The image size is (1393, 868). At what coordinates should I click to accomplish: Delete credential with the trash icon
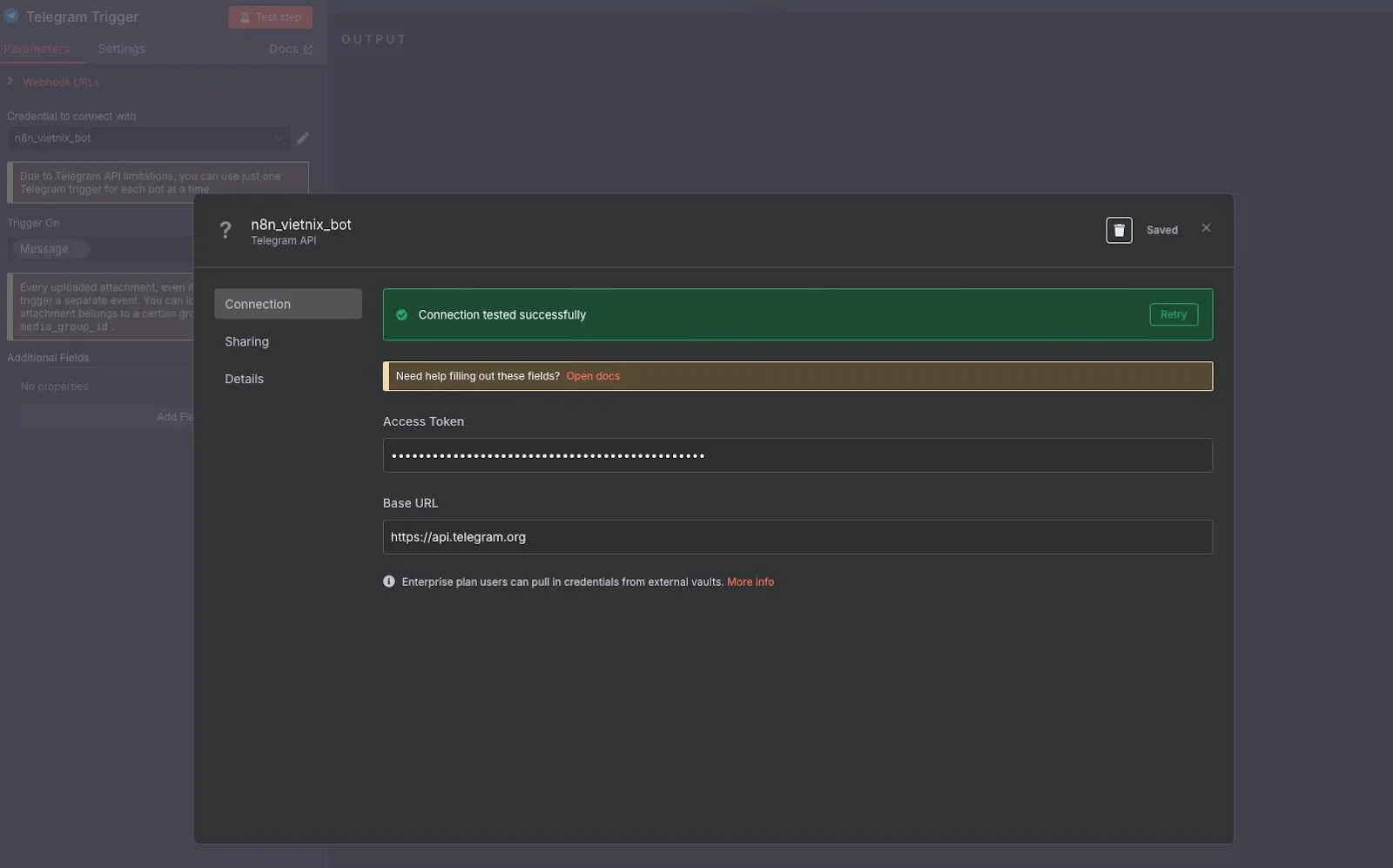coord(1119,230)
